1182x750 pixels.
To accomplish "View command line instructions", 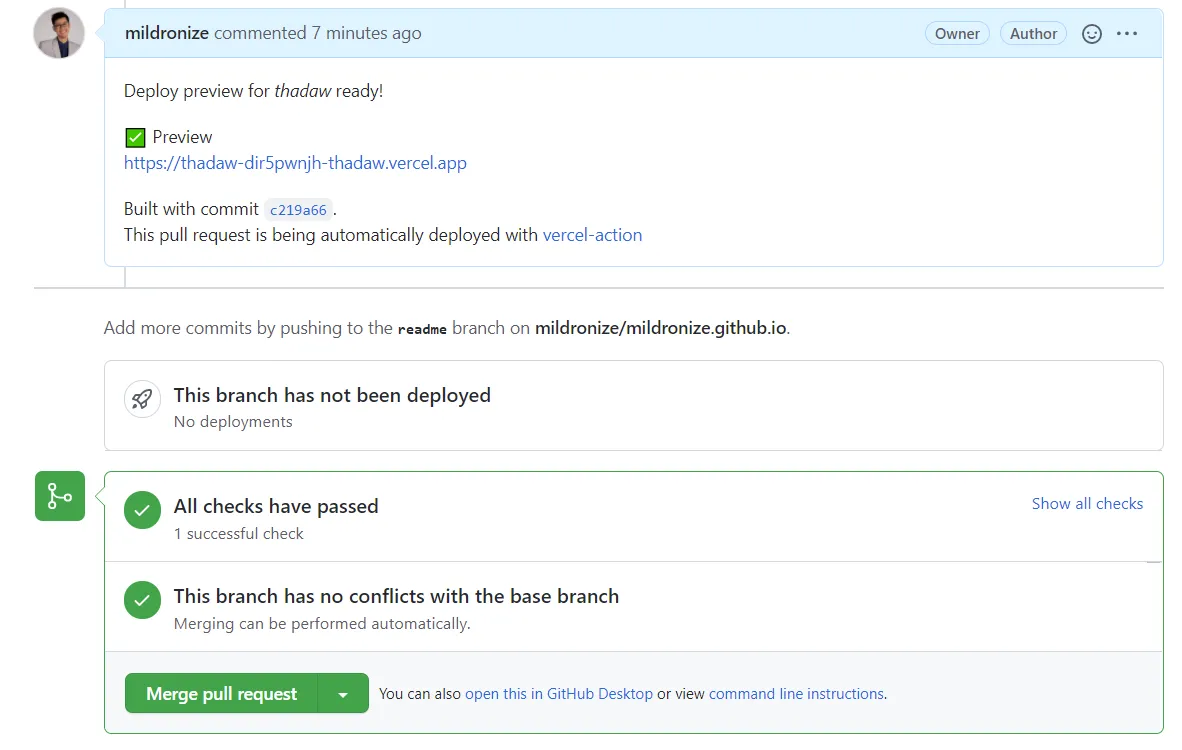I will coord(796,694).
